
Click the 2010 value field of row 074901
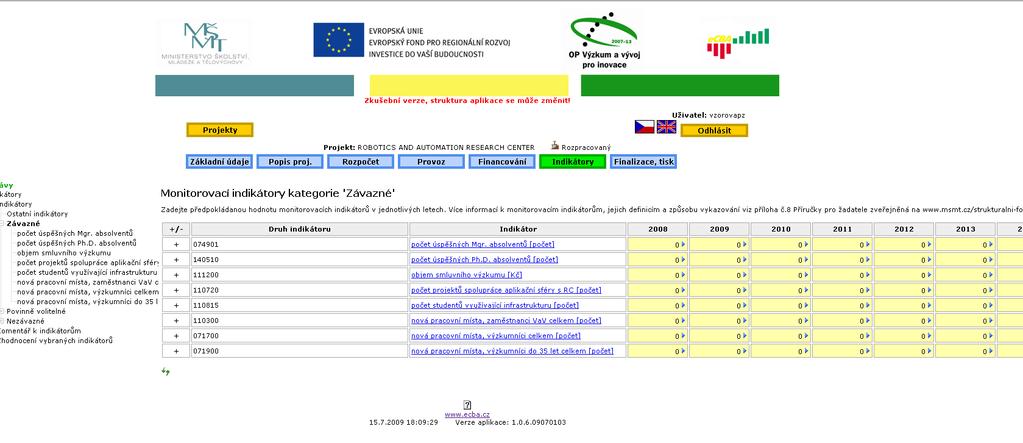point(780,244)
